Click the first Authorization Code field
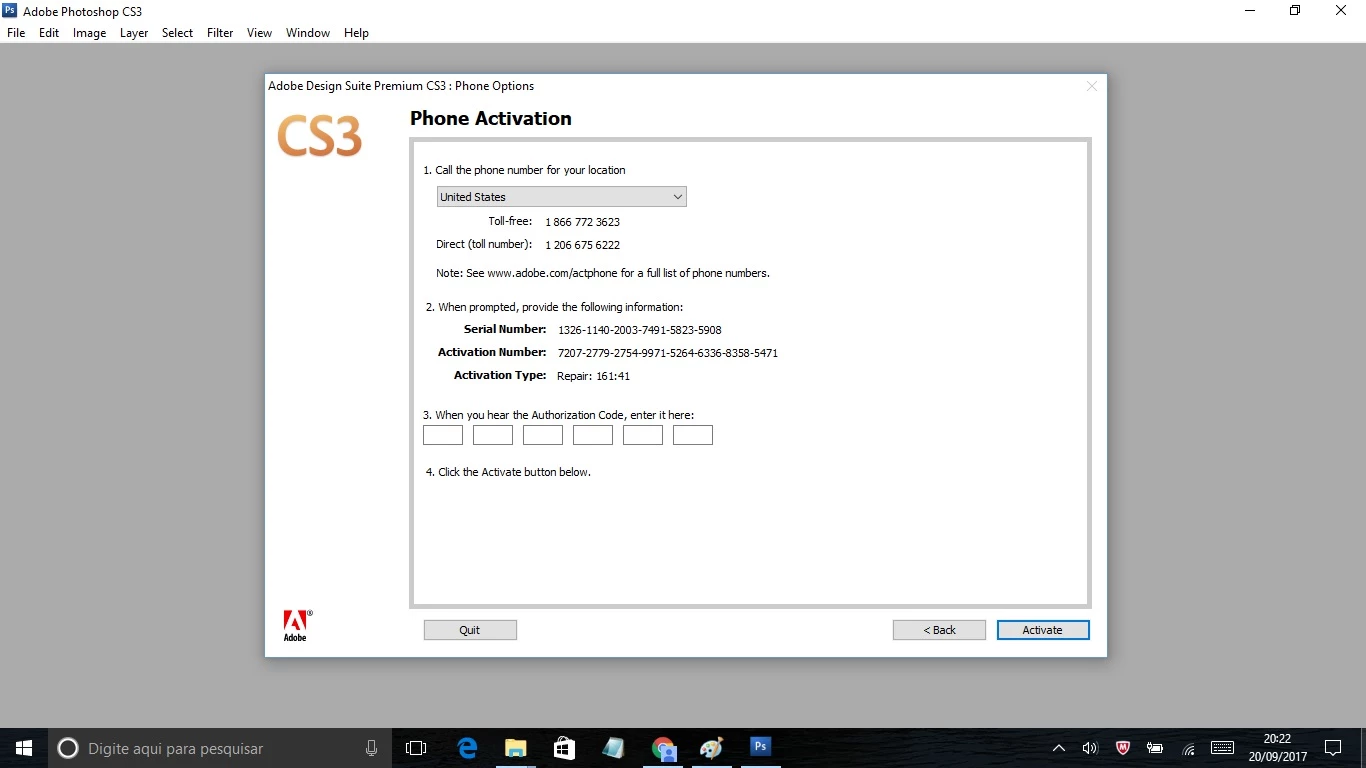 [443, 435]
